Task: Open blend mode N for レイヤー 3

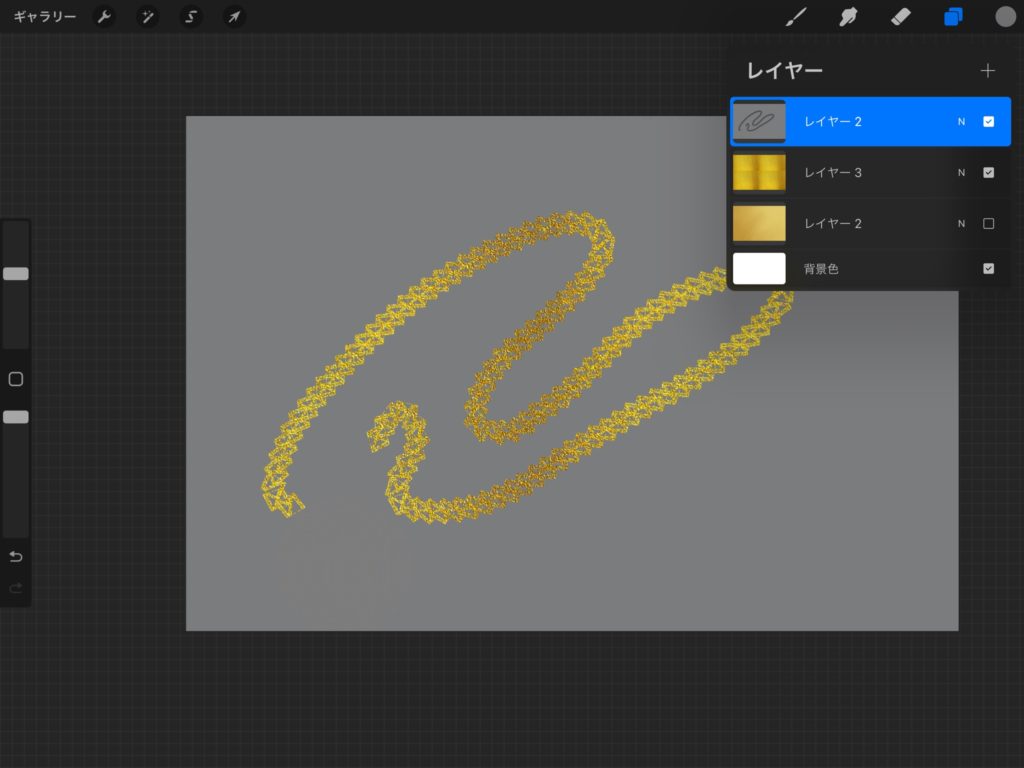Action: tap(961, 173)
